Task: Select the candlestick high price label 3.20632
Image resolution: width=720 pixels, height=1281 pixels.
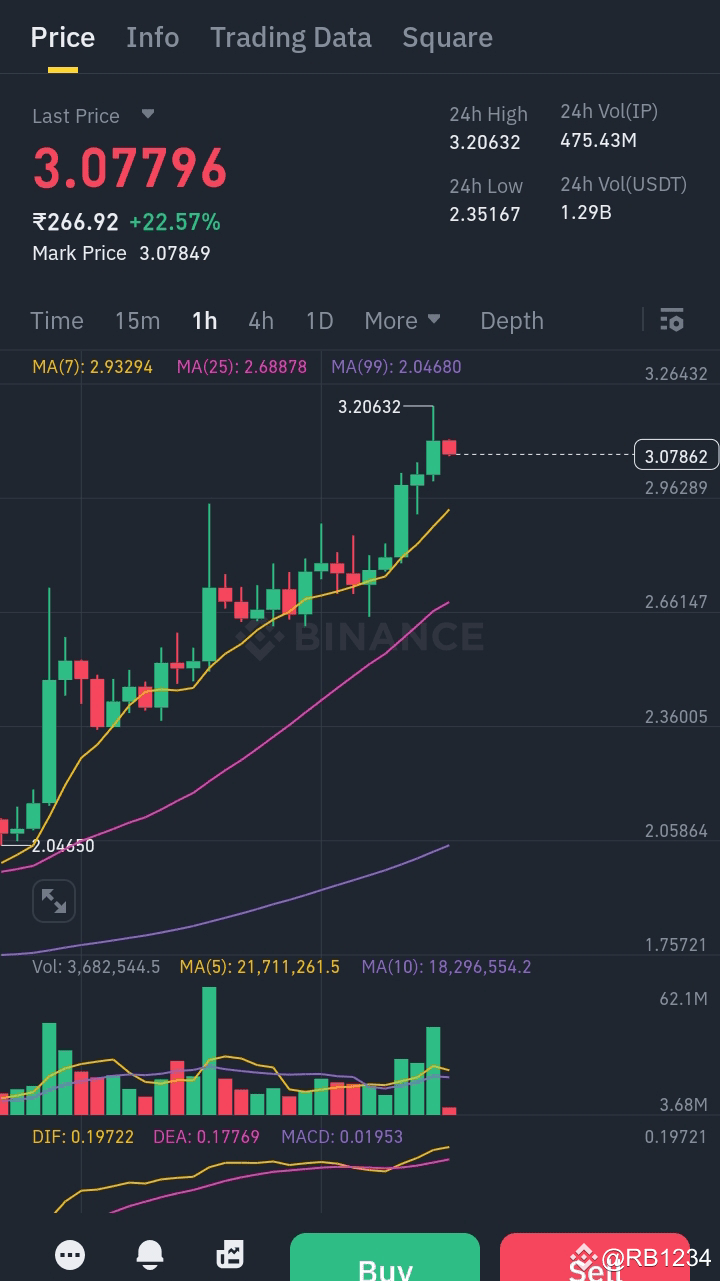Action: tap(369, 407)
